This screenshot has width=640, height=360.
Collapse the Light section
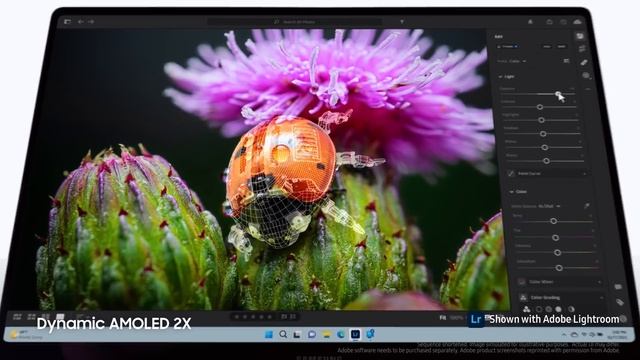pos(500,77)
